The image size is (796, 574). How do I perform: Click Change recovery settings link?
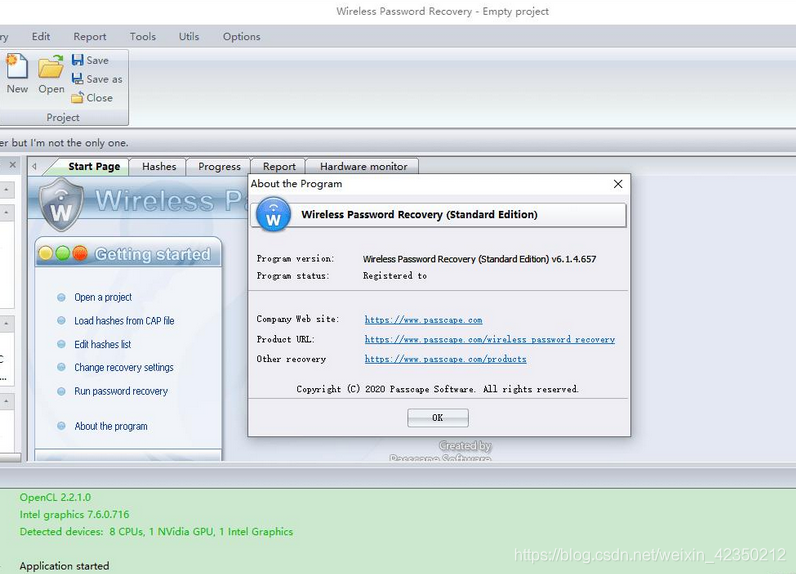[x=124, y=367]
